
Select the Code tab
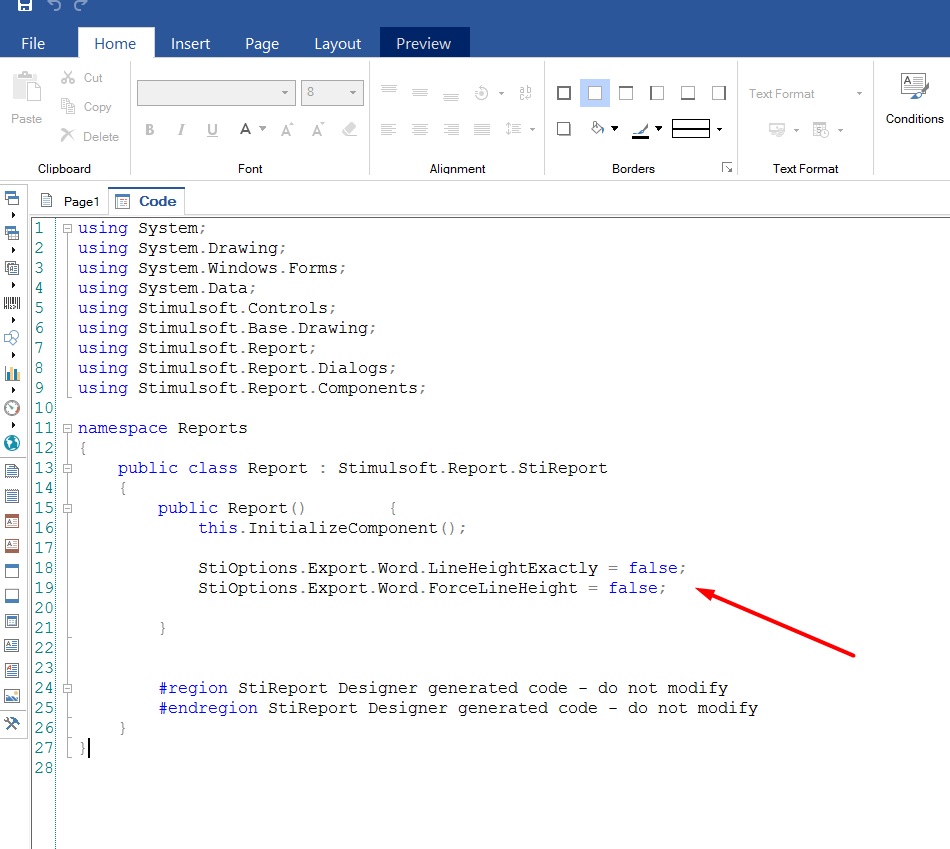(147, 201)
